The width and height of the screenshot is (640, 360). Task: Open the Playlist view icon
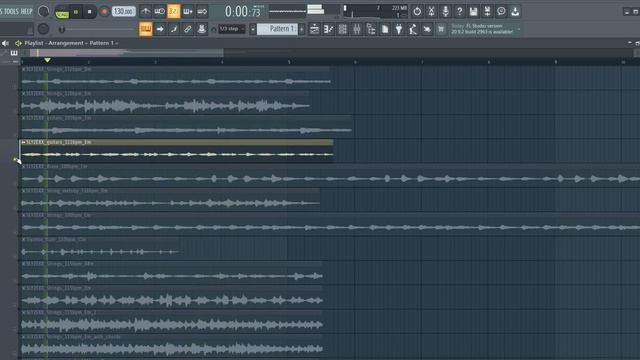point(314,29)
